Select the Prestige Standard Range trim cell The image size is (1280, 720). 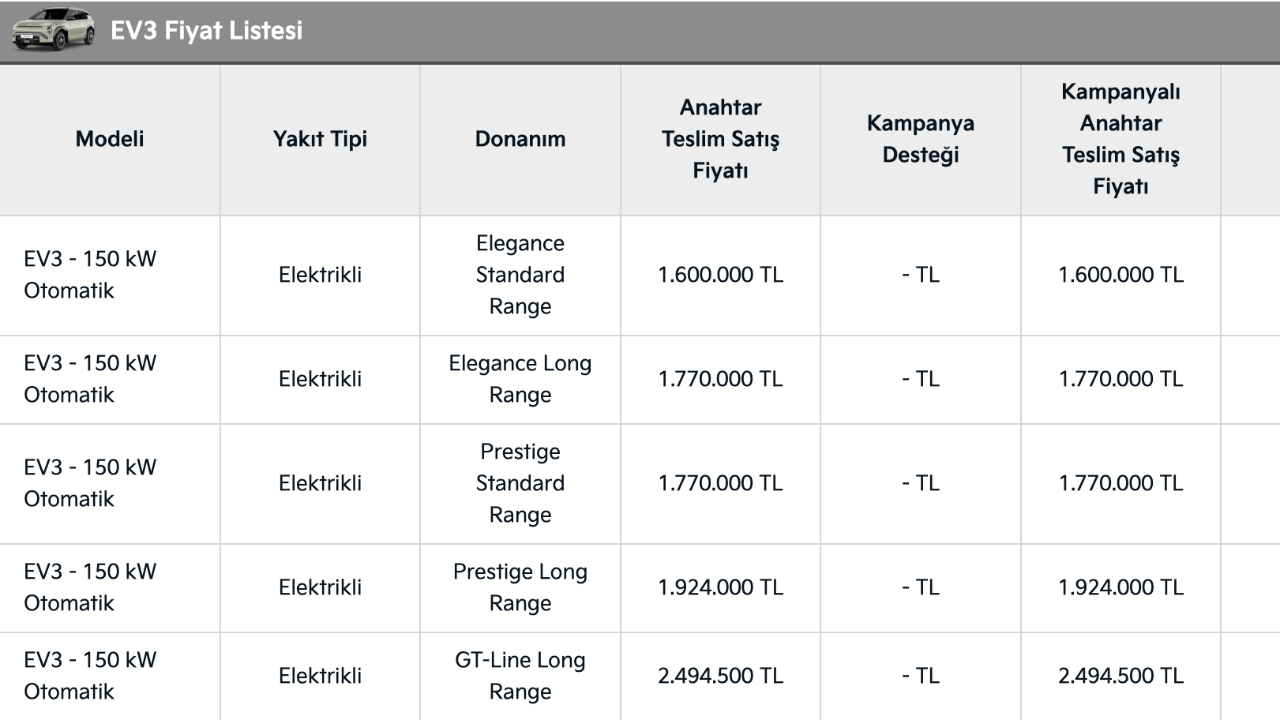click(x=520, y=483)
